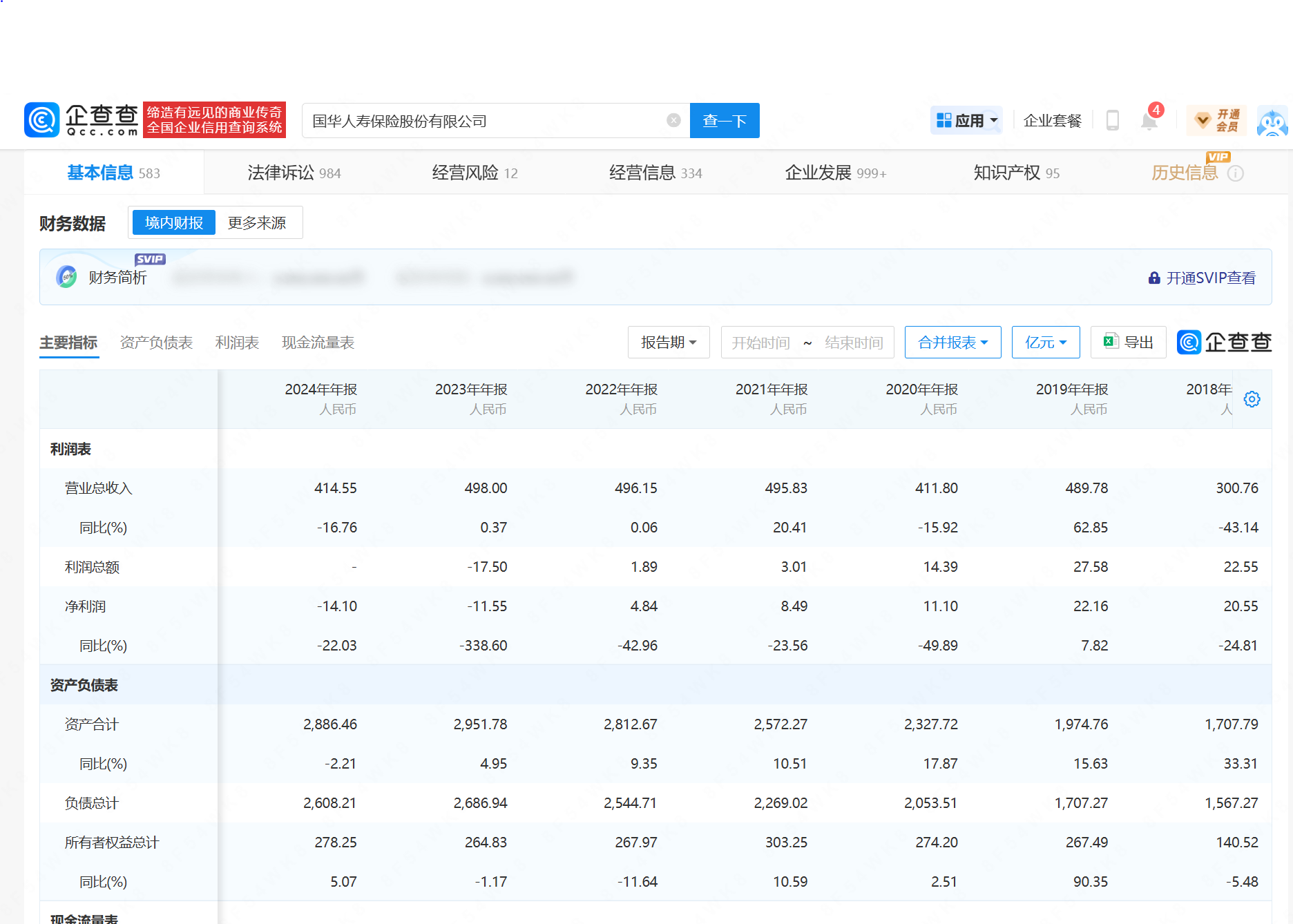Click 开通SVIP查看 link
The width and height of the screenshot is (1293, 924).
click(x=1211, y=278)
